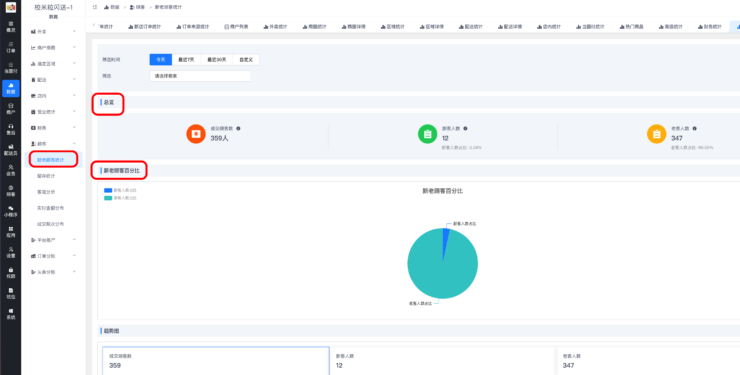Open 权限 permissions in the dark rail

[x=10, y=273]
